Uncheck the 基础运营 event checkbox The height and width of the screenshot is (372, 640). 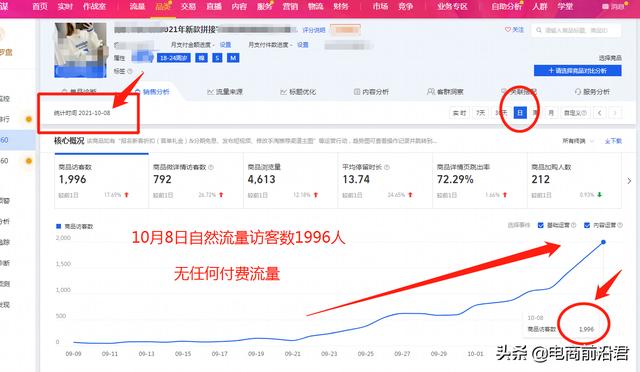coord(540,225)
